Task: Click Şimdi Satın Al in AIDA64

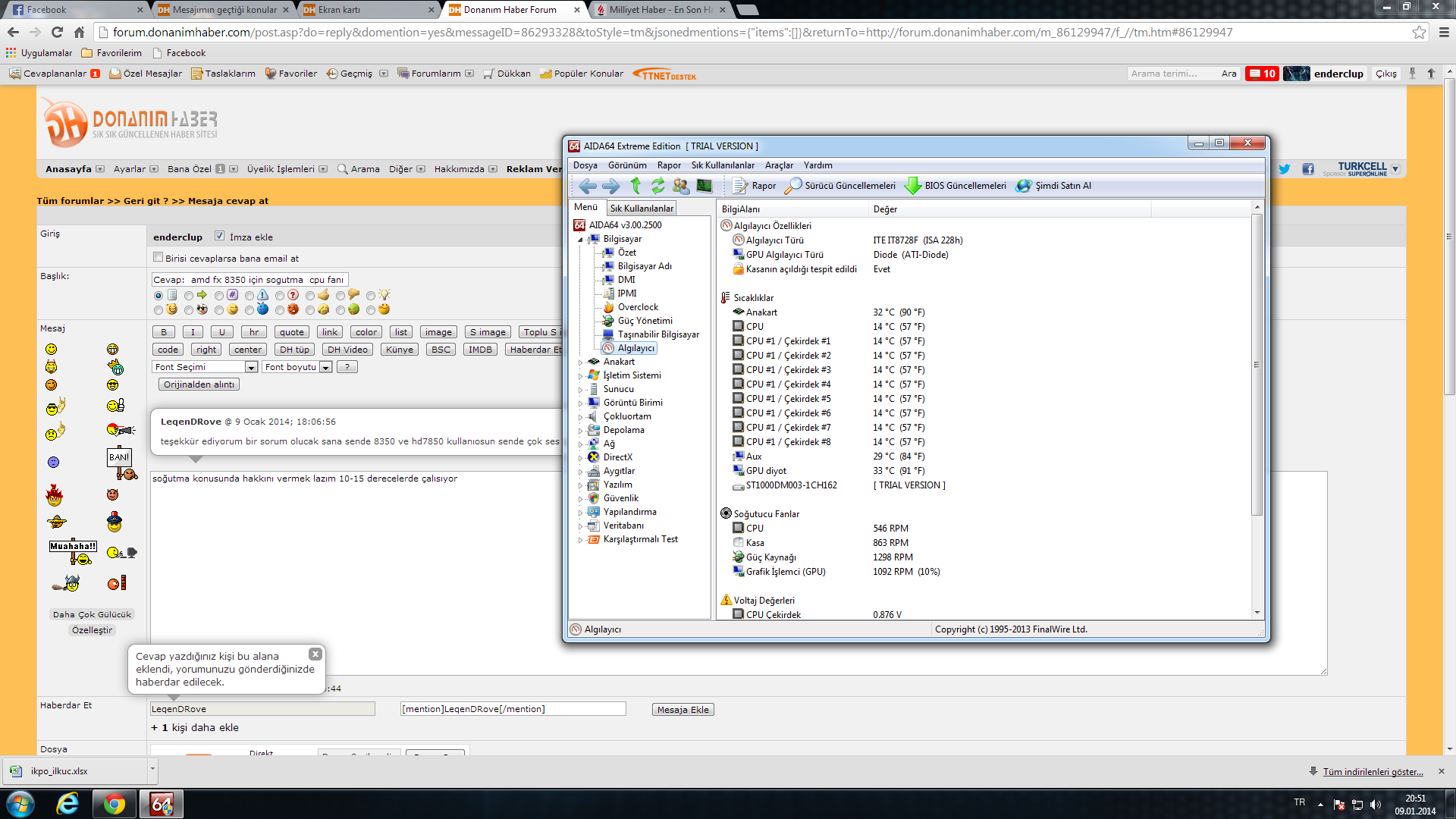Action: point(1054,186)
